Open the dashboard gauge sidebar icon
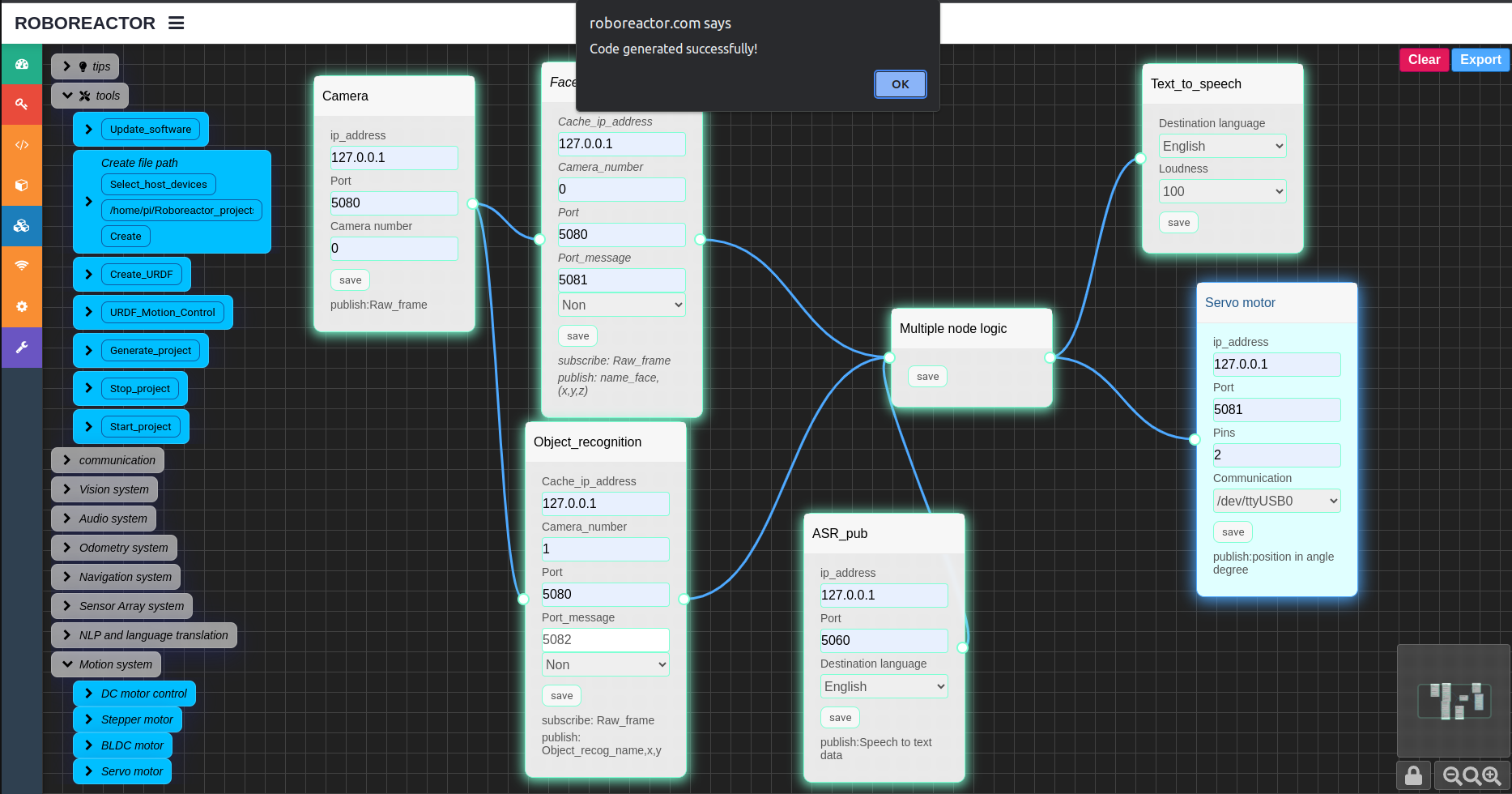Screen dimensions: 1512x794 22,64
